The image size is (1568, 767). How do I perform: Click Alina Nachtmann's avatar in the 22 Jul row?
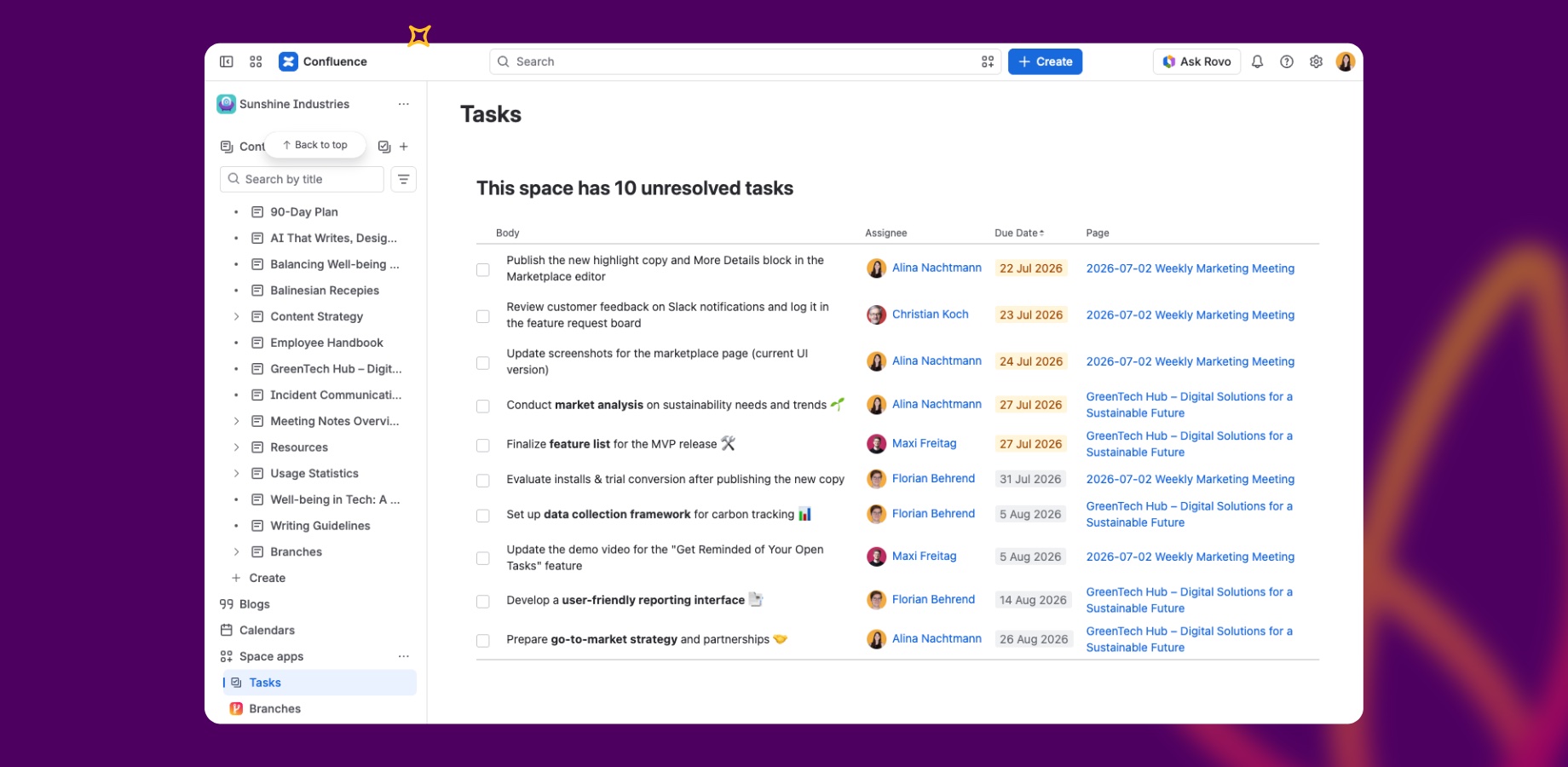tap(877, 268)
